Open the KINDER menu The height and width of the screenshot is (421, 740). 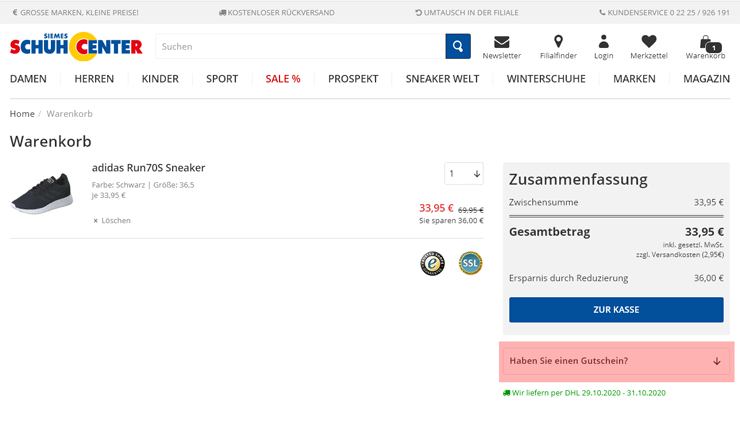pyautogui.click(x=160, y=79)
